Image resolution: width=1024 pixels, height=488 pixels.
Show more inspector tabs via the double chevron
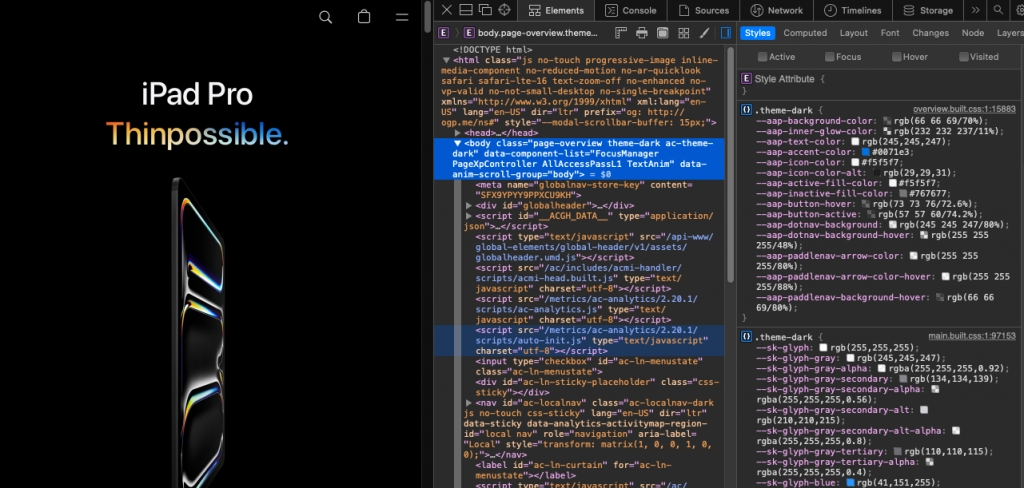coord(976,10)
